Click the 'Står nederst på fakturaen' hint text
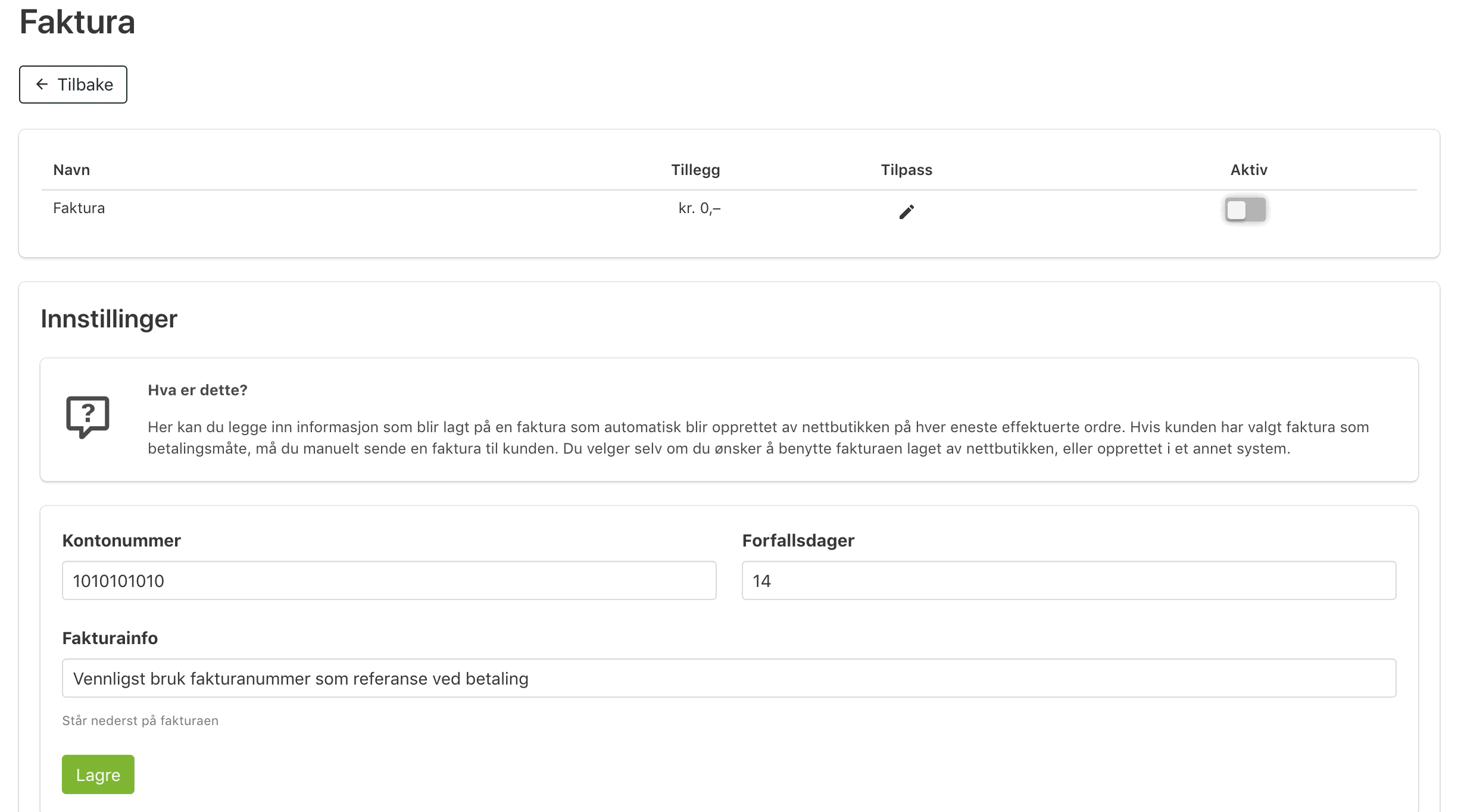This screenshot has height=812, width=1461. click(140, 720)
